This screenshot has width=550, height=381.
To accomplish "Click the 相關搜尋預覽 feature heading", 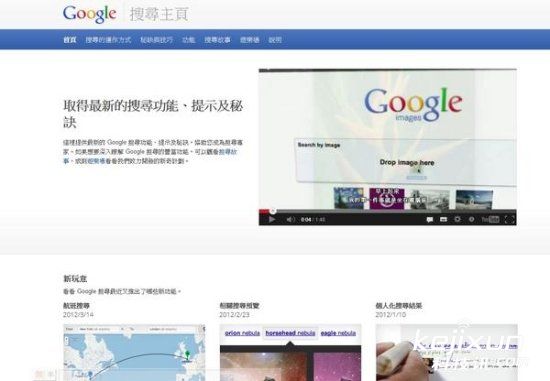I will tap(240, 306).
